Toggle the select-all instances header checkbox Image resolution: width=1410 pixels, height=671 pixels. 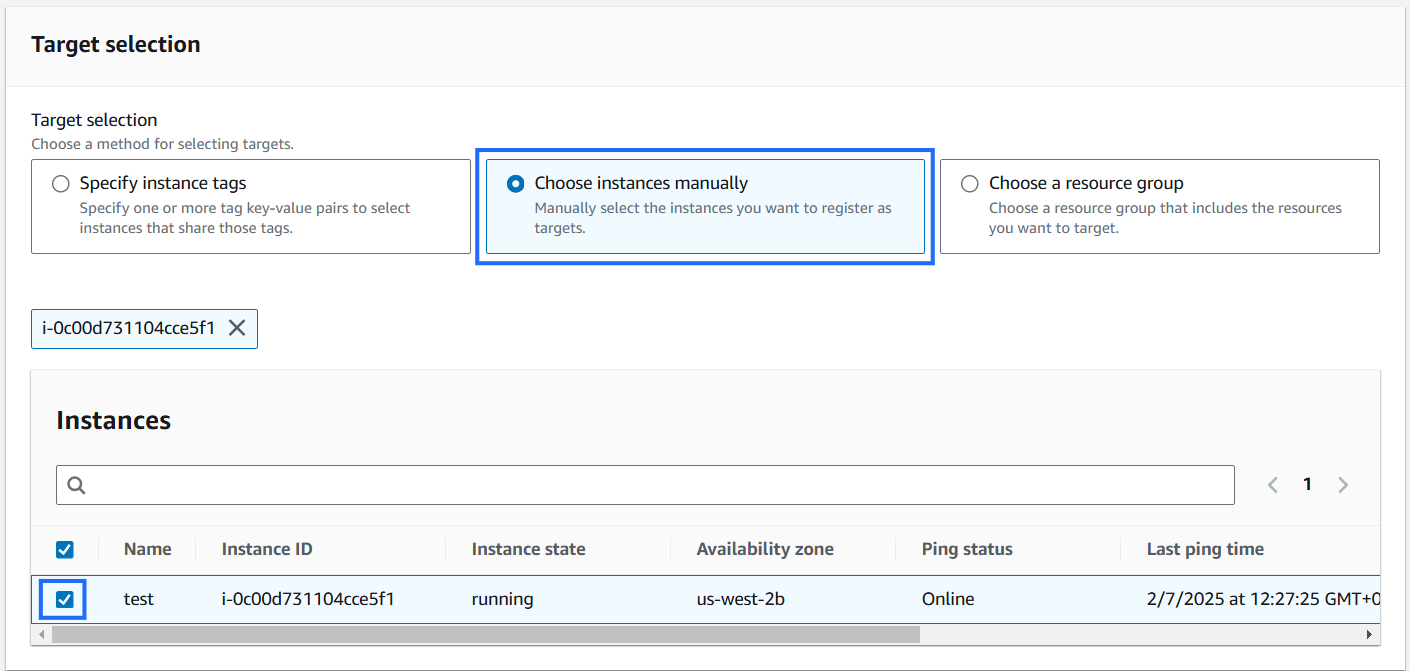point(64,549)
